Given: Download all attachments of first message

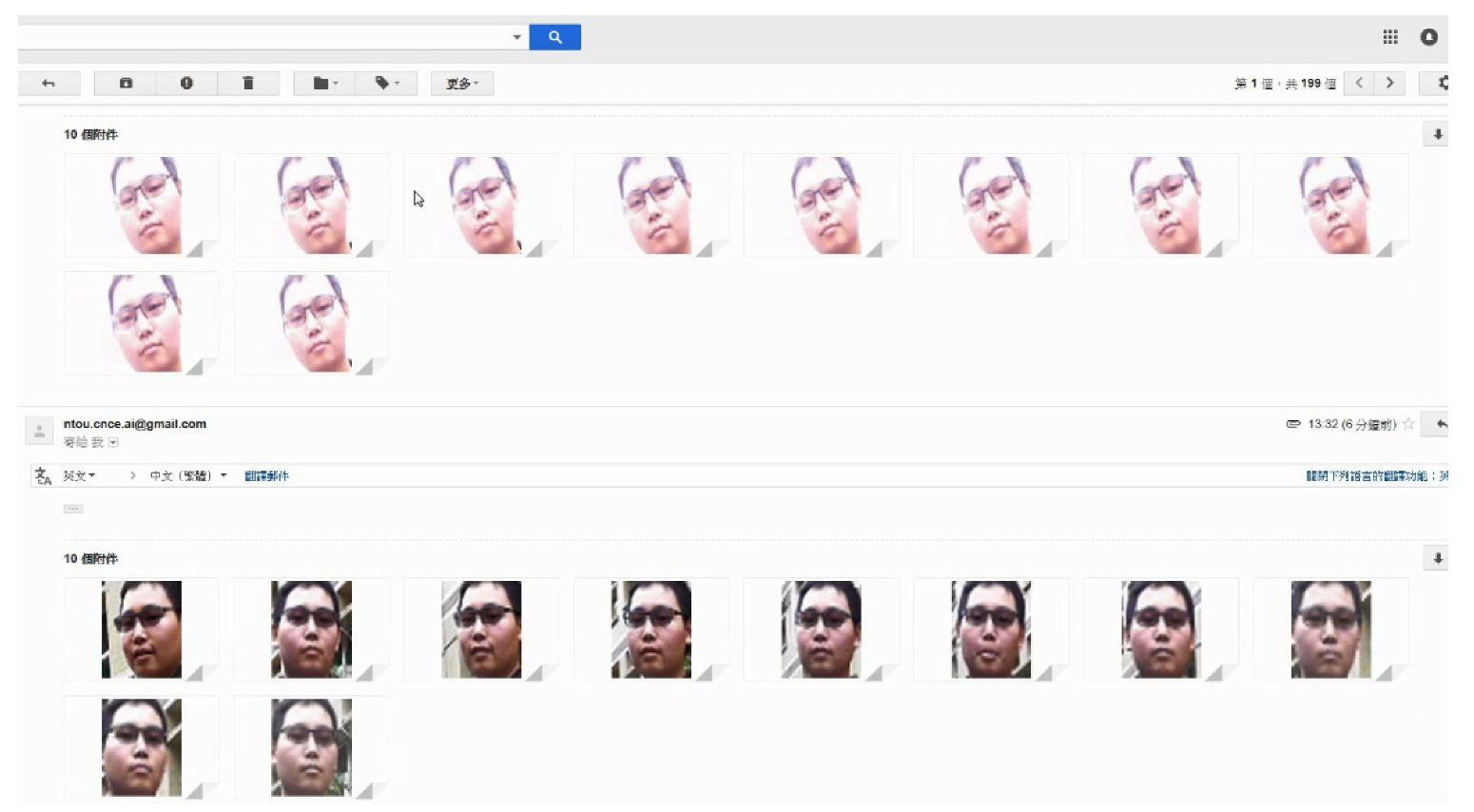Looking at the screenshot, I should pos(1437,135).
